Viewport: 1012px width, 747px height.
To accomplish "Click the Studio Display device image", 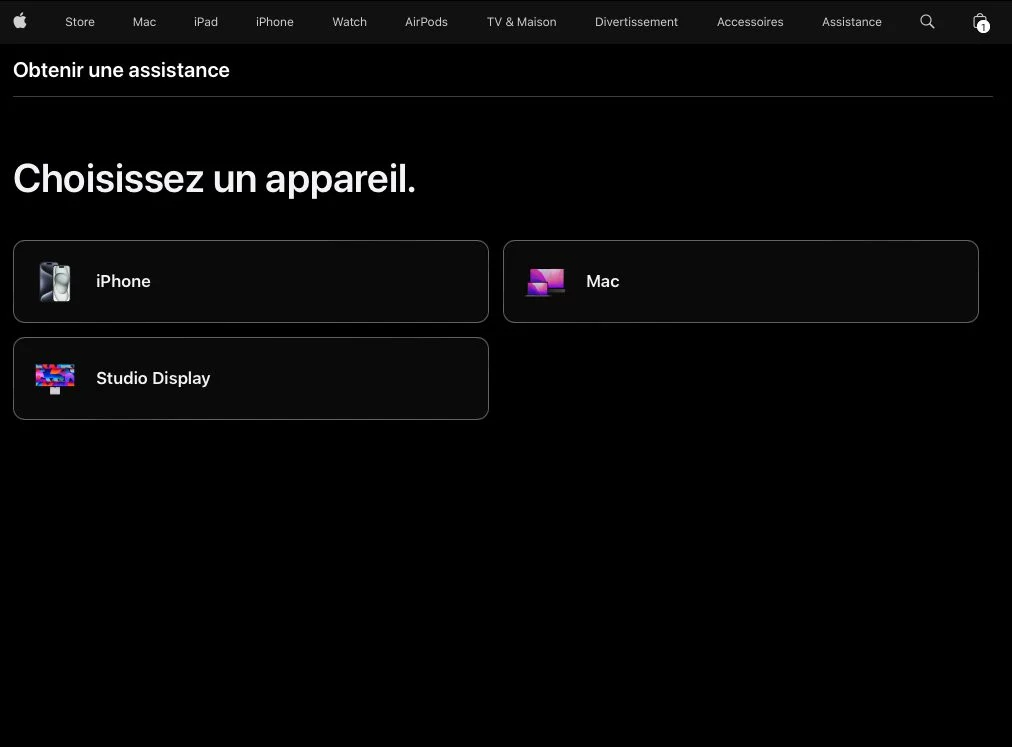I will [55, 378].
